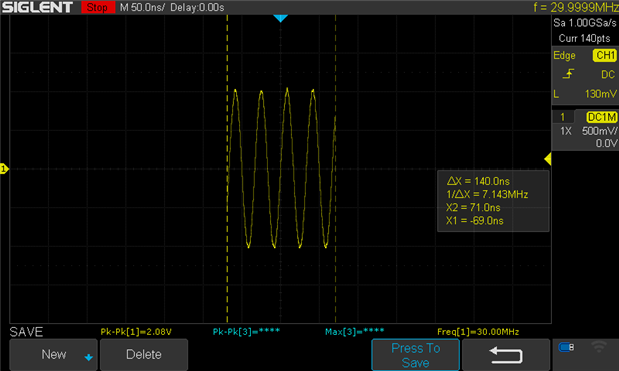
Task: Click the X1 = -69.0ns cursor value
Action: [x=475, y=221]
